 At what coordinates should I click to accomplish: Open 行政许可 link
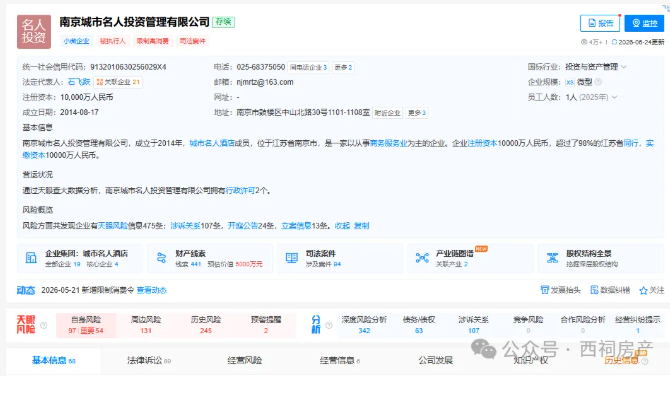click(240, 191)
